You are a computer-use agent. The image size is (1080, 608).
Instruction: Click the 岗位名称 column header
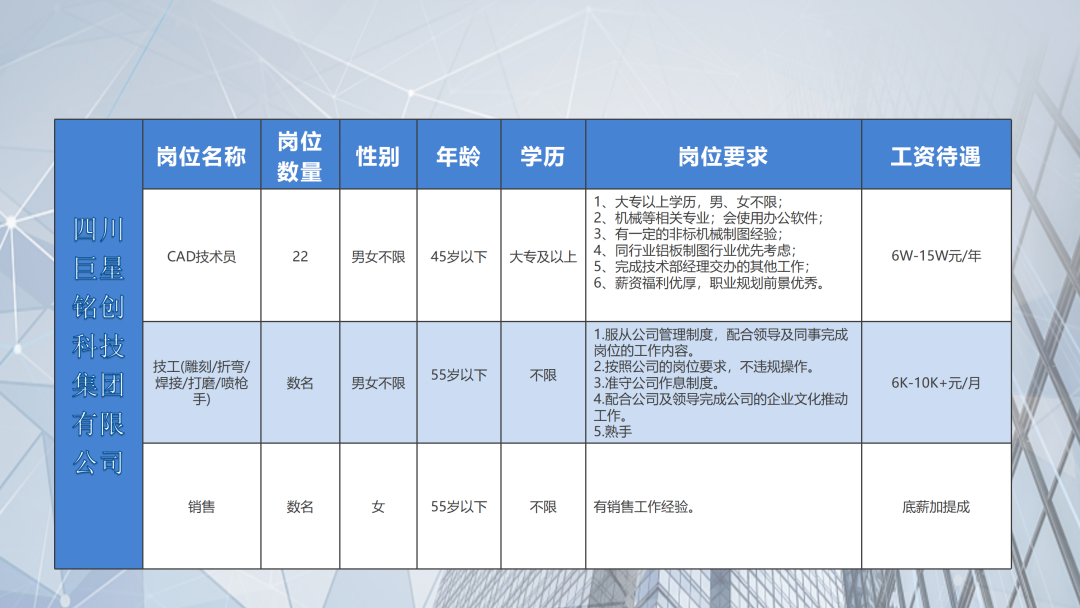[201, 156]
